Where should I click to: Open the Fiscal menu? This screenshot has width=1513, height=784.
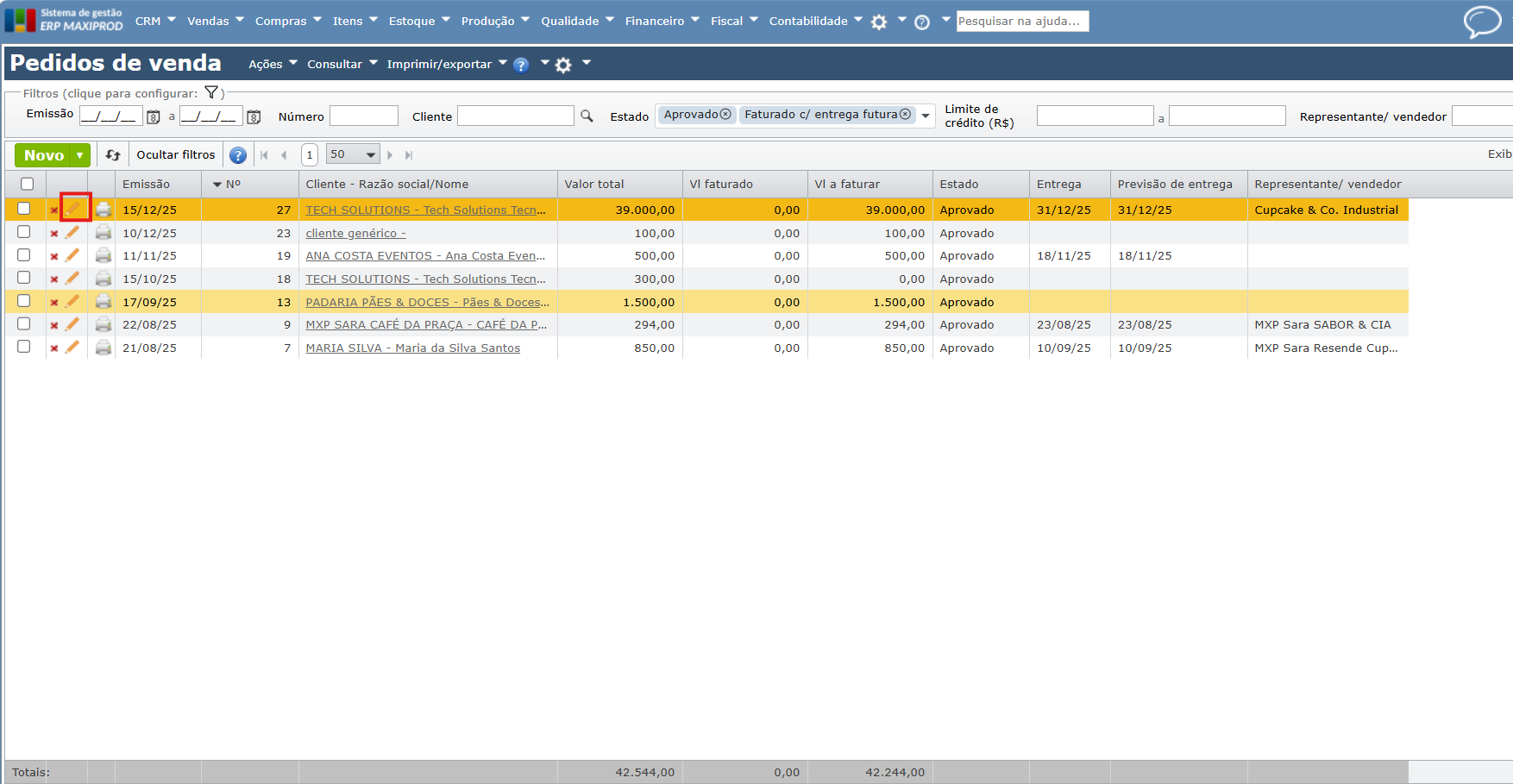[734, 21]
